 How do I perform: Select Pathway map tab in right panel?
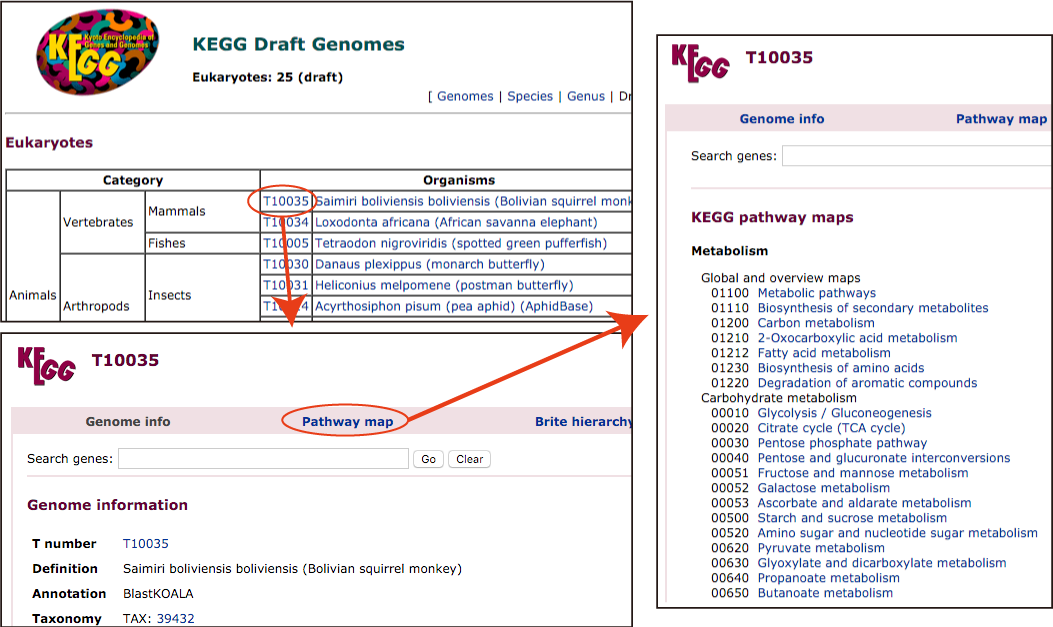(1001, 119)
